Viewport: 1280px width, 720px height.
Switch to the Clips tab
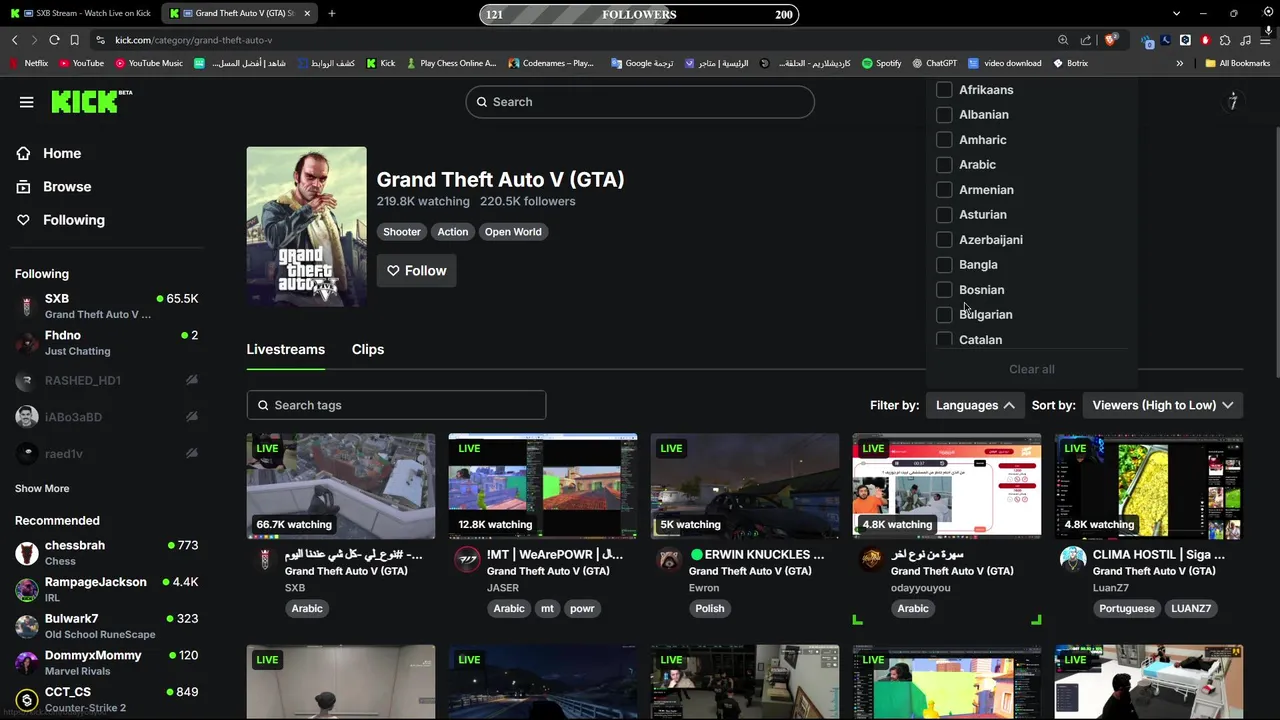[367, 349]
